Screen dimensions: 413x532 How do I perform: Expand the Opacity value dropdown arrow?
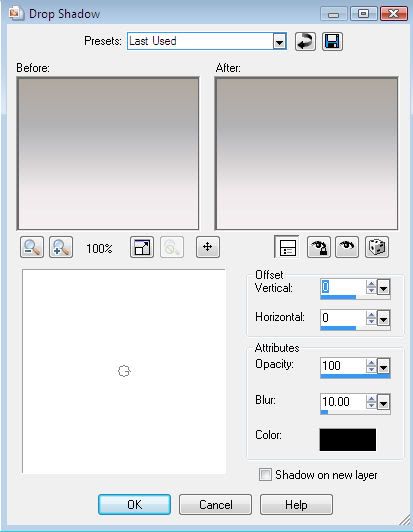(383, 367)
